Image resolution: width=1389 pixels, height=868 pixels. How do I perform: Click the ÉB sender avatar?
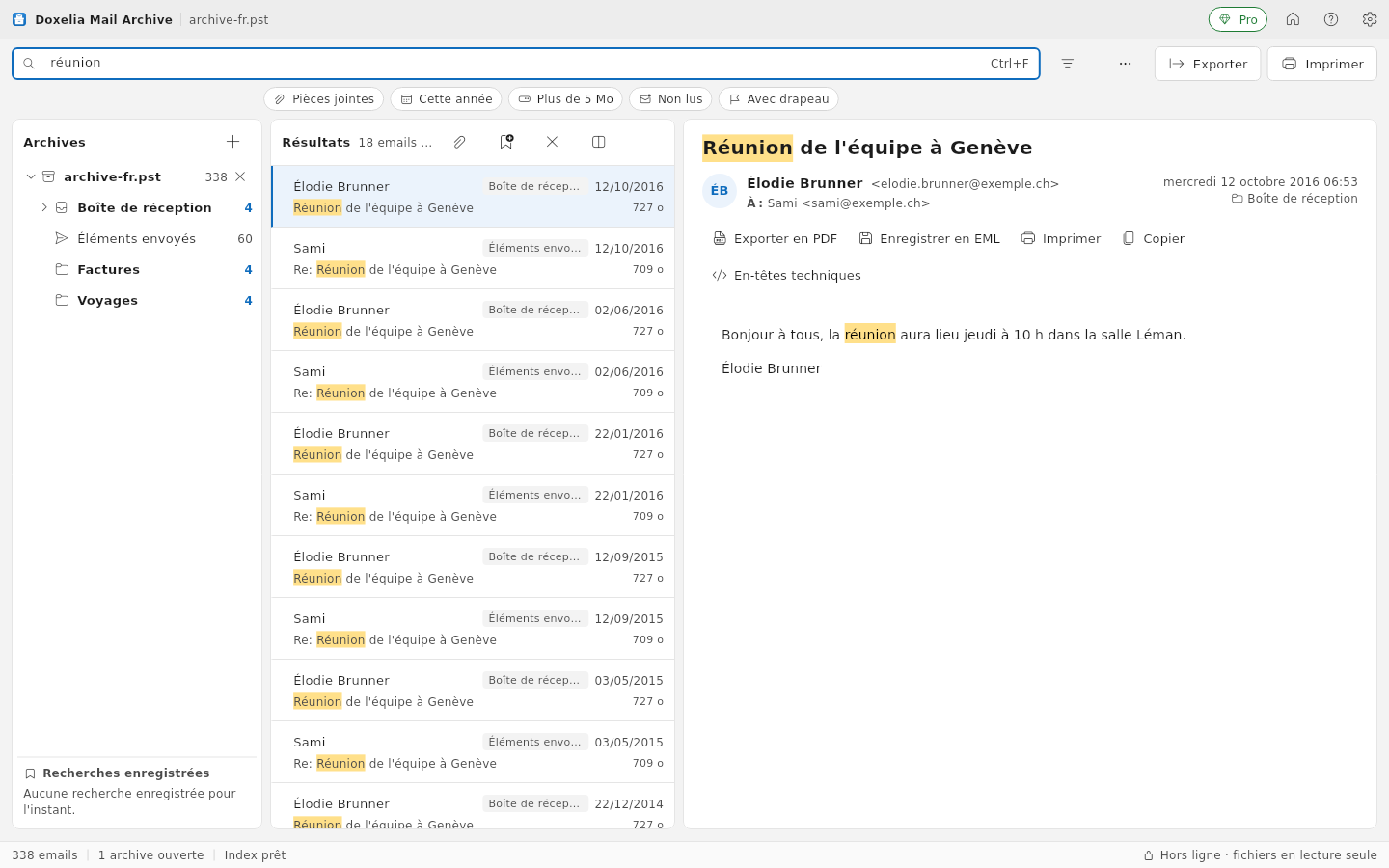(x=720, y=191)
